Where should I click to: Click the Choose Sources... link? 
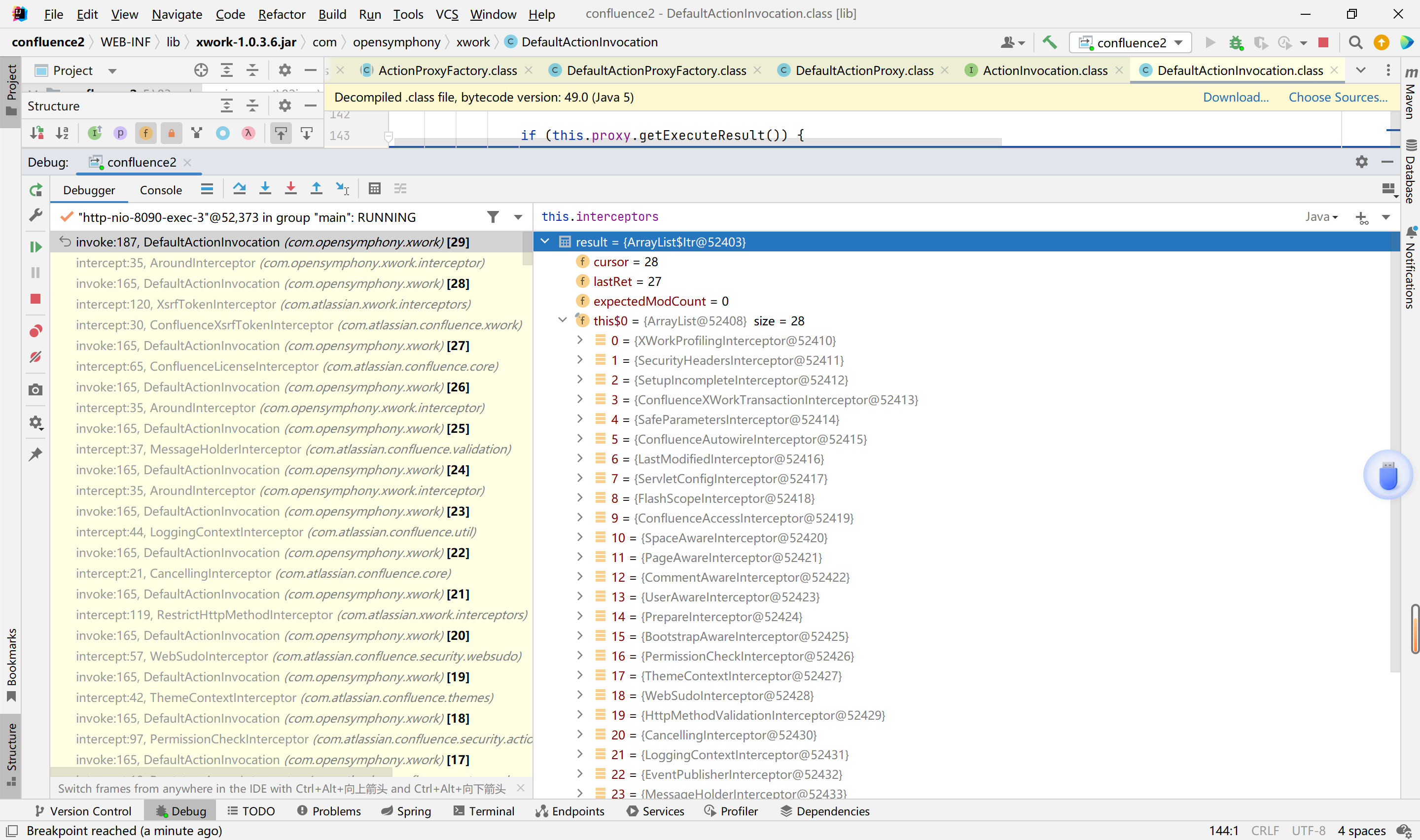(1338, 97)
